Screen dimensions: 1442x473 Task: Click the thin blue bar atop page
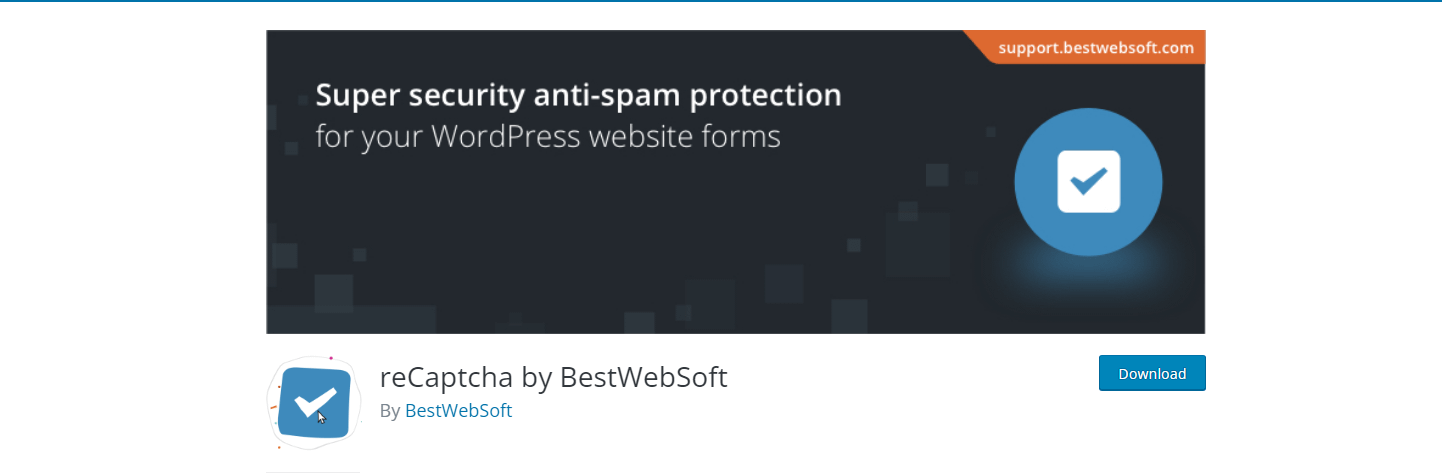[x=720, y=1]
